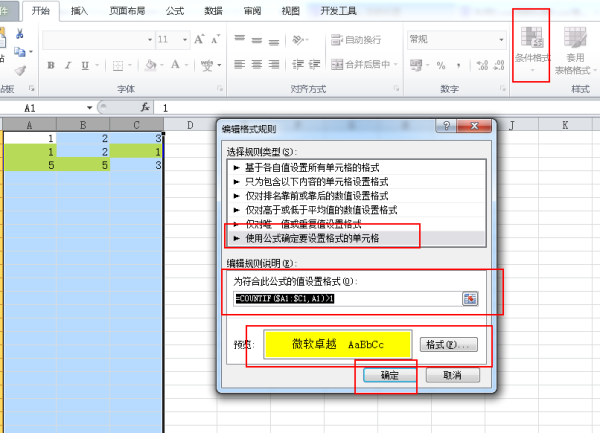600x433 pixels.
Task: Click 合并后居中 merge and center
Action: point(360,64)
